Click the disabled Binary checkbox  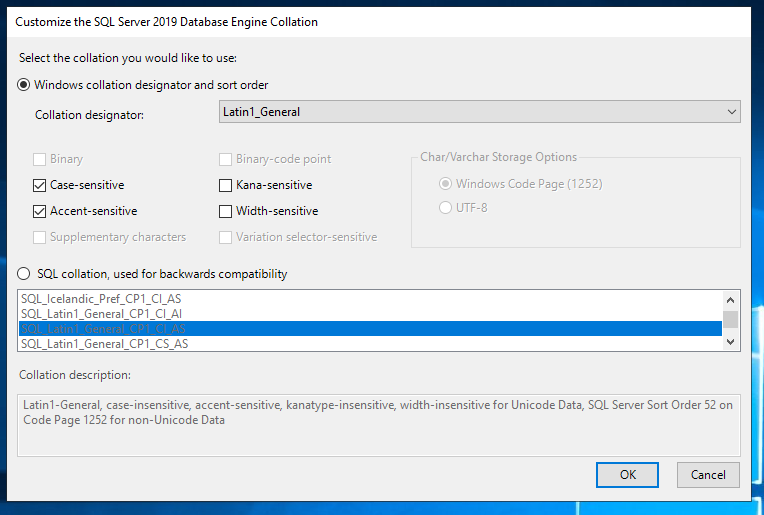tap(39, 159)
